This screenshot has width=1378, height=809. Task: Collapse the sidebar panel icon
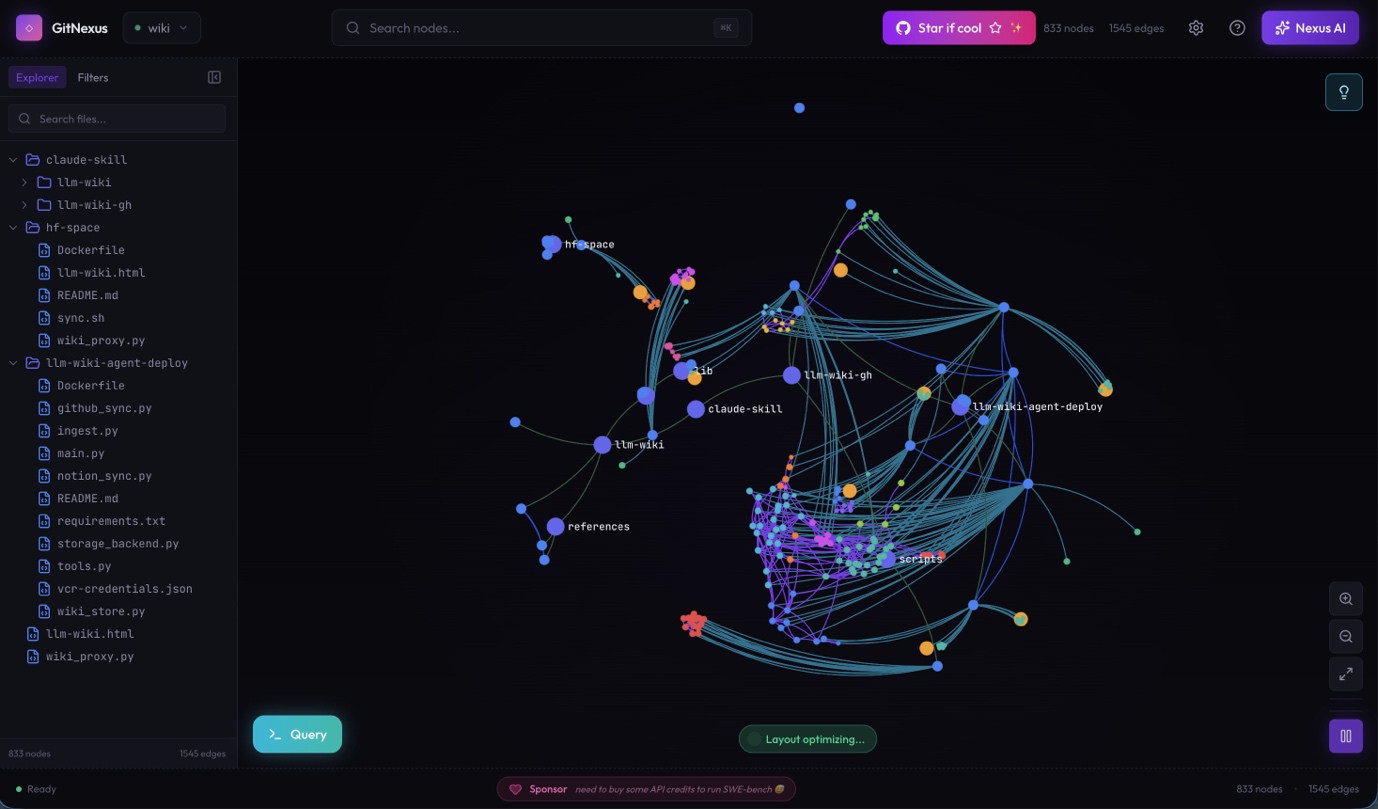click(214, 77)
